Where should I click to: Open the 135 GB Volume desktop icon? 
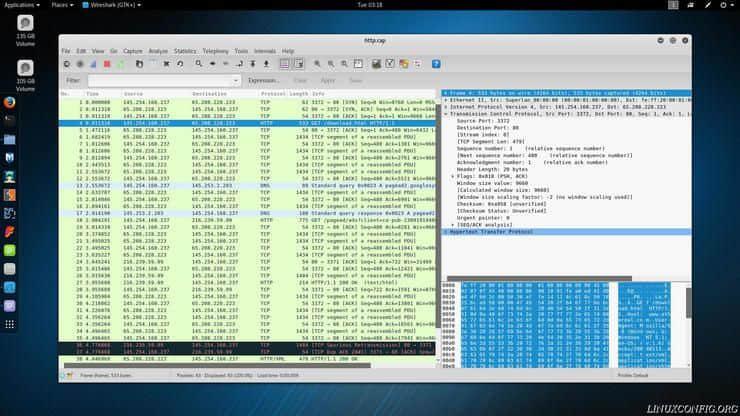(x=25, y=24)
